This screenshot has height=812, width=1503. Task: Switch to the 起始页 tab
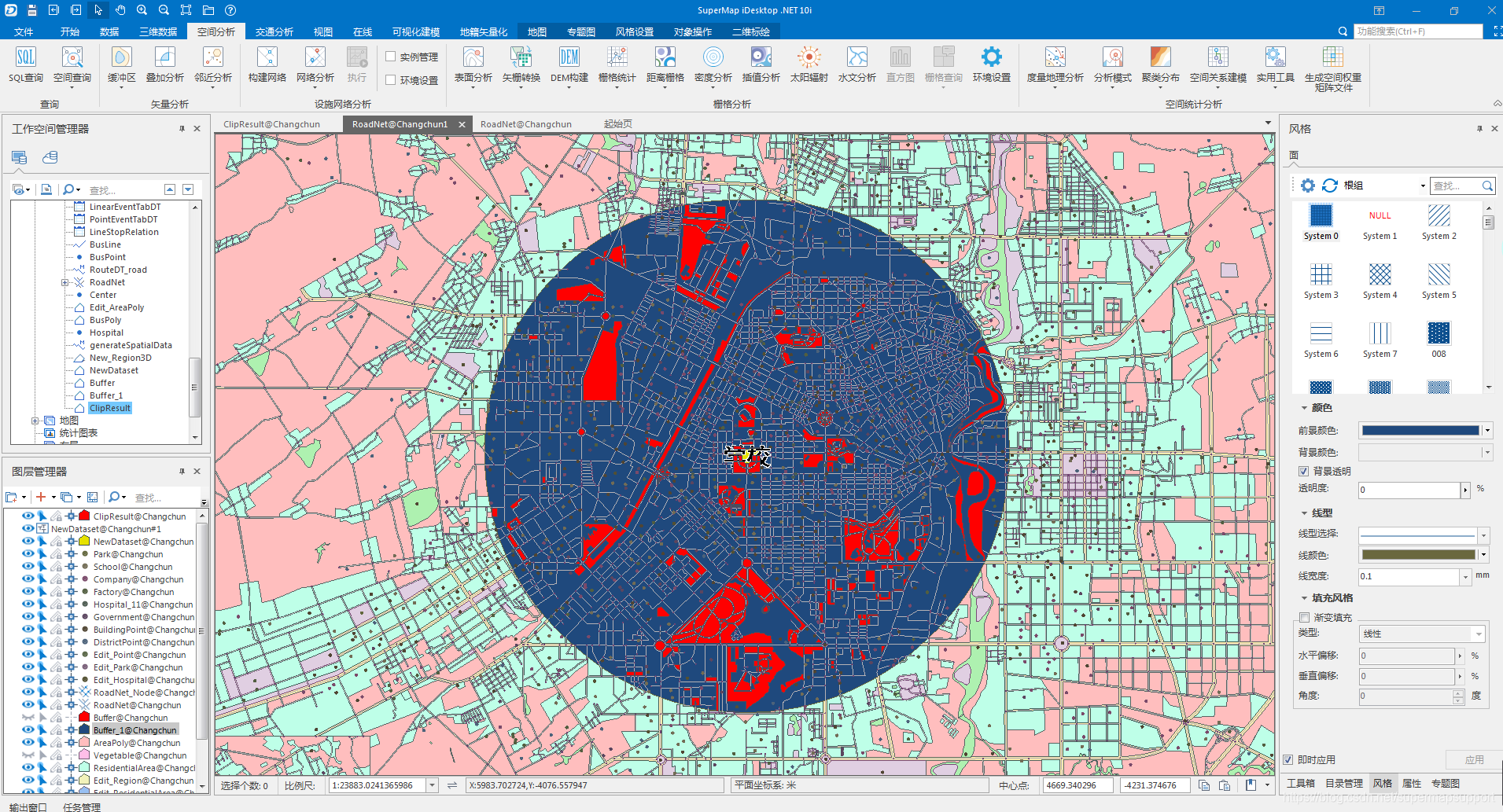618,124
